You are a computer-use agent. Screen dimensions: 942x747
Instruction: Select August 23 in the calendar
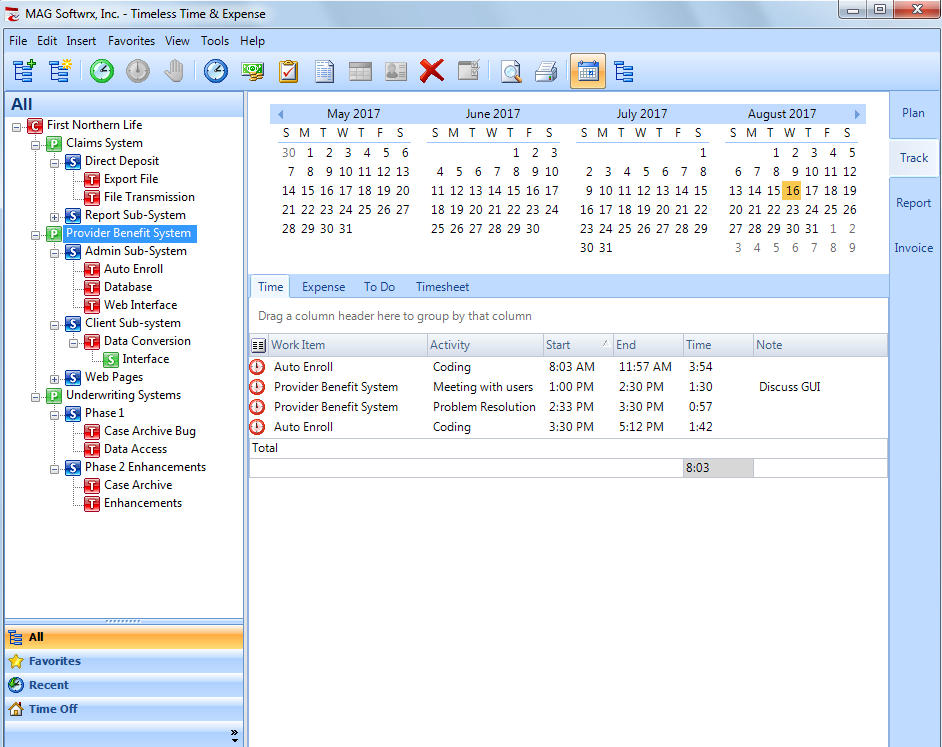pos(792,210)
